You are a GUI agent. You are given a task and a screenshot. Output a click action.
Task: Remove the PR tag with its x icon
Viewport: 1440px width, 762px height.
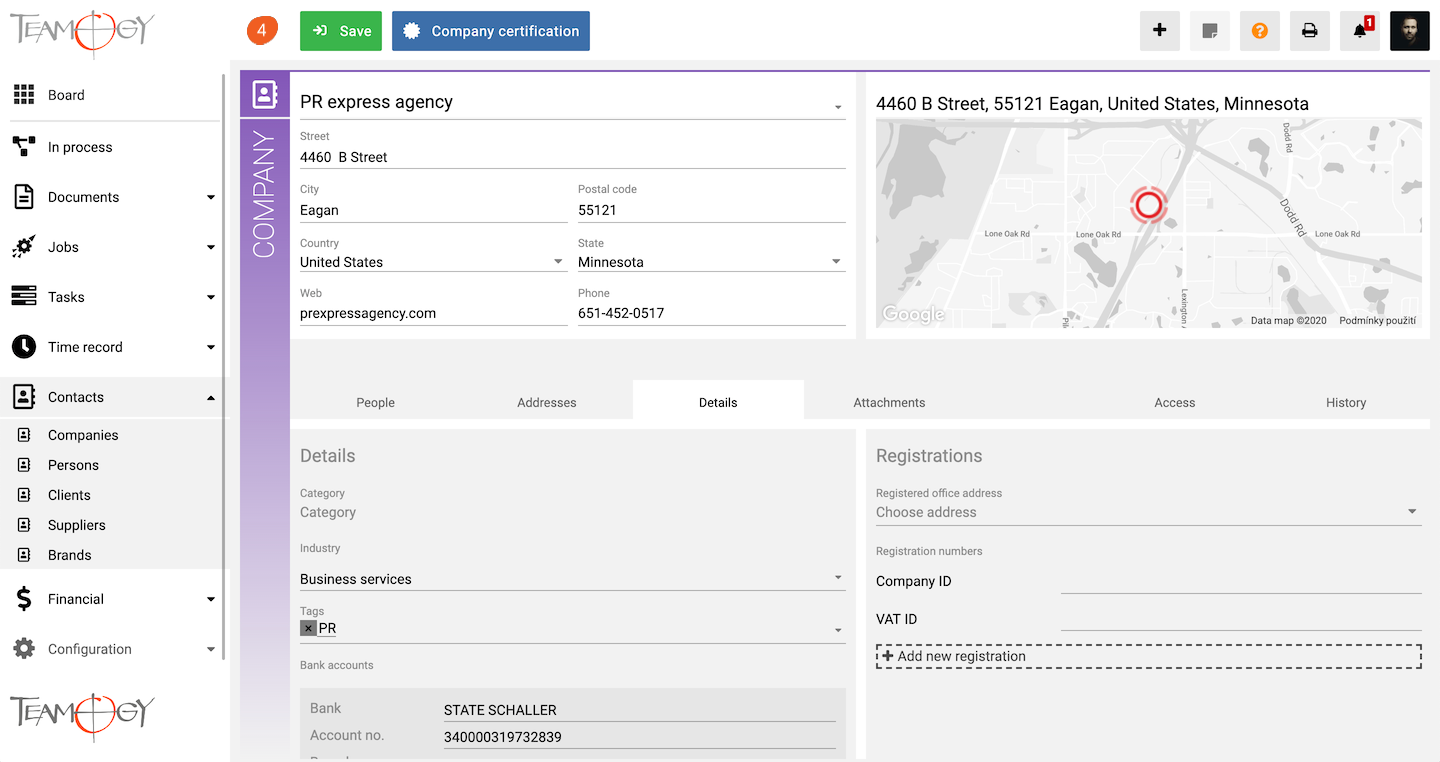(309, 628)
